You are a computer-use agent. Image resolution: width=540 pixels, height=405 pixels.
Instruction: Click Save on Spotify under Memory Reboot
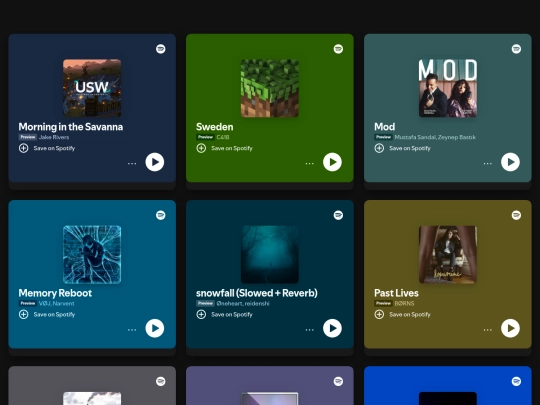[54, 314]
